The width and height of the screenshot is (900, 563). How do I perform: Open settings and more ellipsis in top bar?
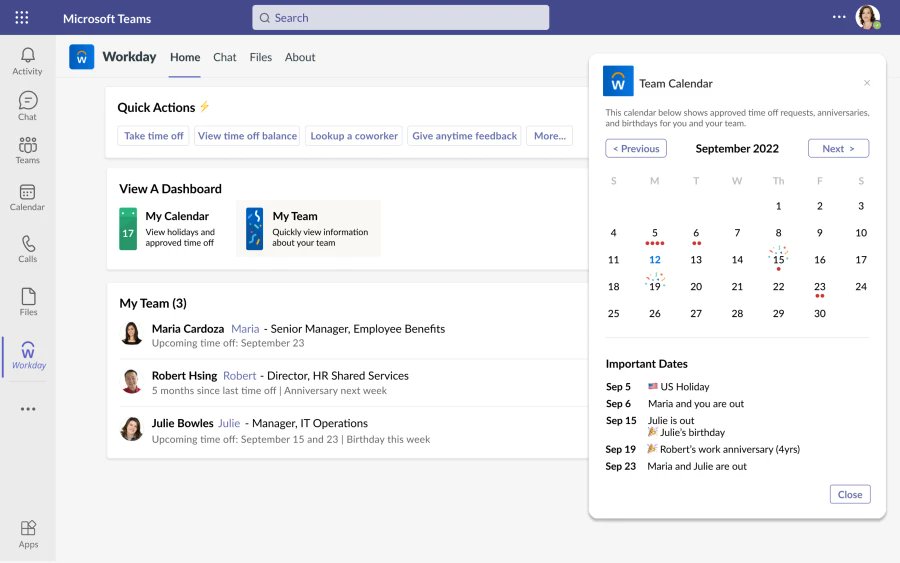[839, 17]
